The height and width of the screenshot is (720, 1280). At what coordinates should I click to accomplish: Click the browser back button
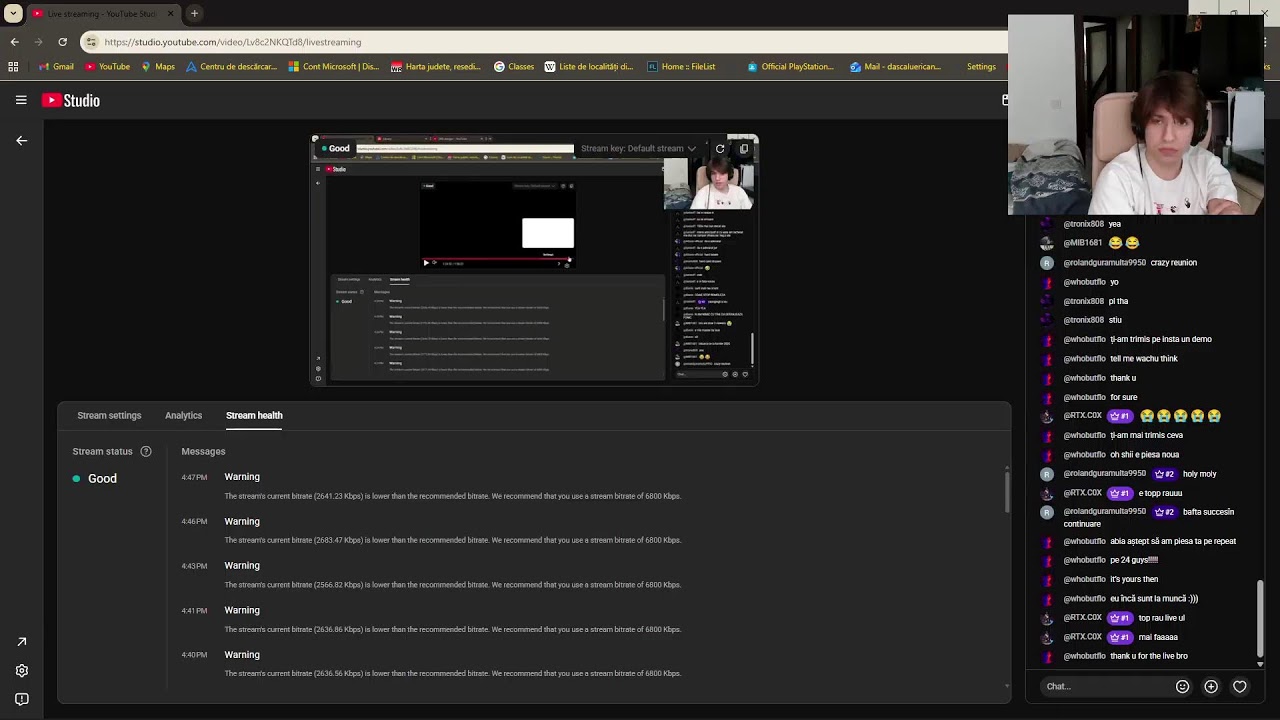(x=14, y=42)
